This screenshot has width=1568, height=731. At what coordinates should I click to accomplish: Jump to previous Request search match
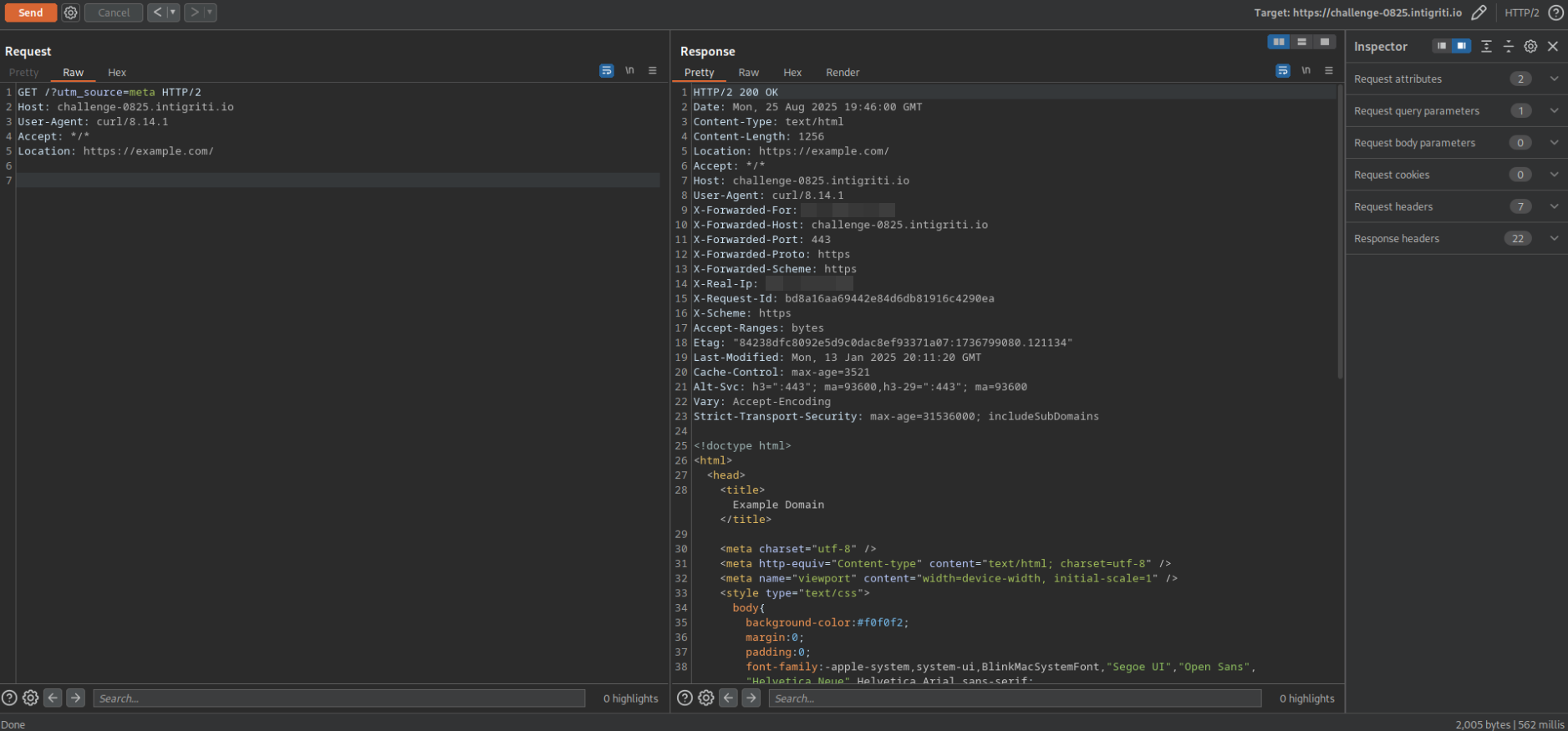(53, 698)
